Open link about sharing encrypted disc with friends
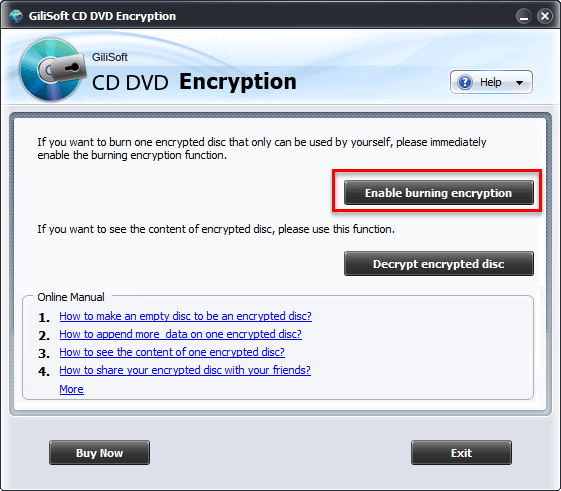561x491 pixels. tap(185, 370)
